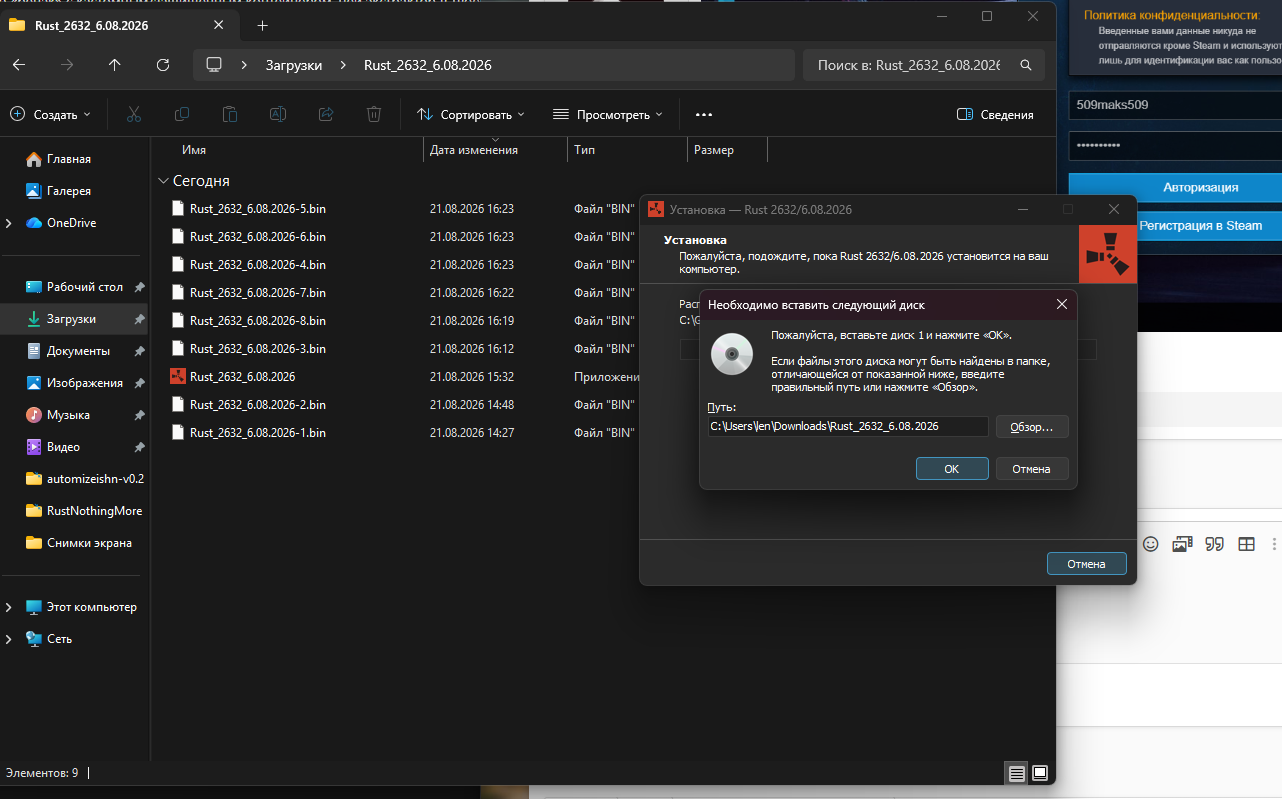Screen dimensions: 1282x799
Task: Open the Сортировать dropdown
Action: click(471, 114)
